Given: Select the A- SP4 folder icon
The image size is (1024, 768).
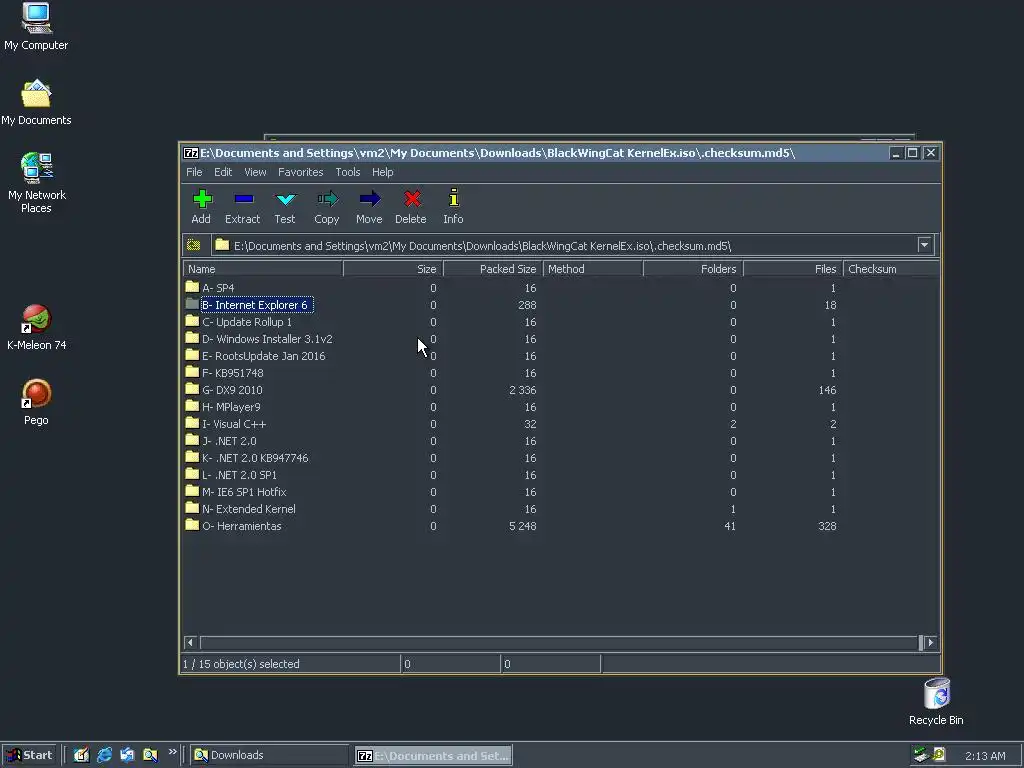Looking at the screenshot, I should click(x=191, y=287).
